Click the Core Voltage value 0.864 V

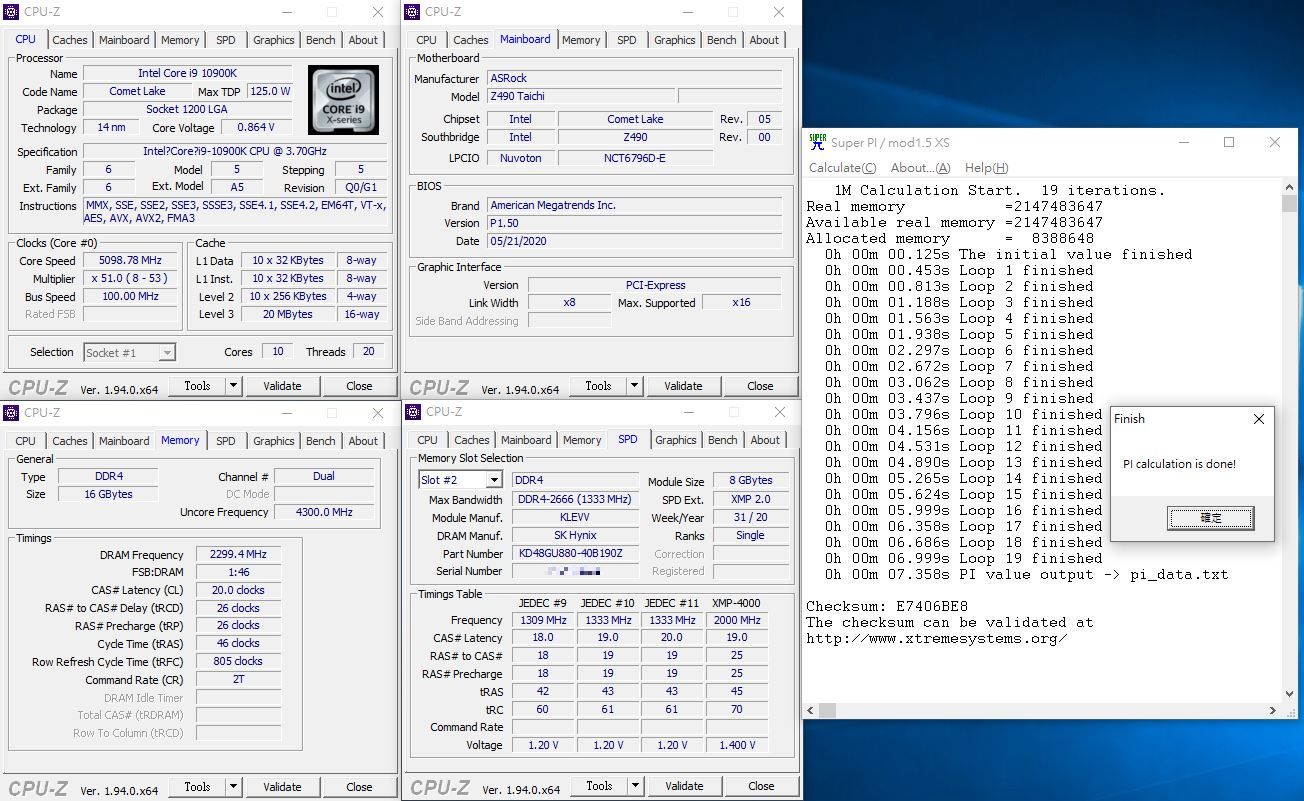pos(256,128)
